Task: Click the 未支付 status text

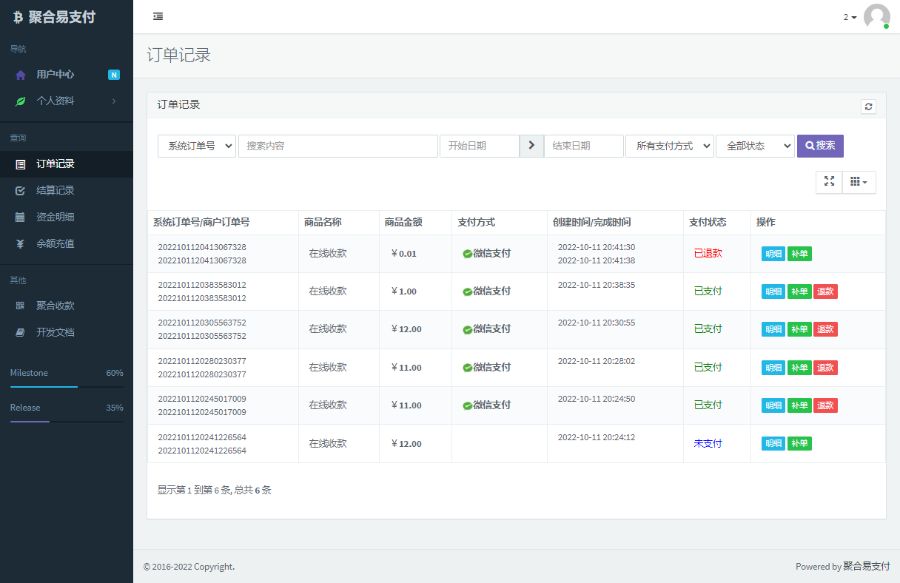Action: (x=708, y=444)
